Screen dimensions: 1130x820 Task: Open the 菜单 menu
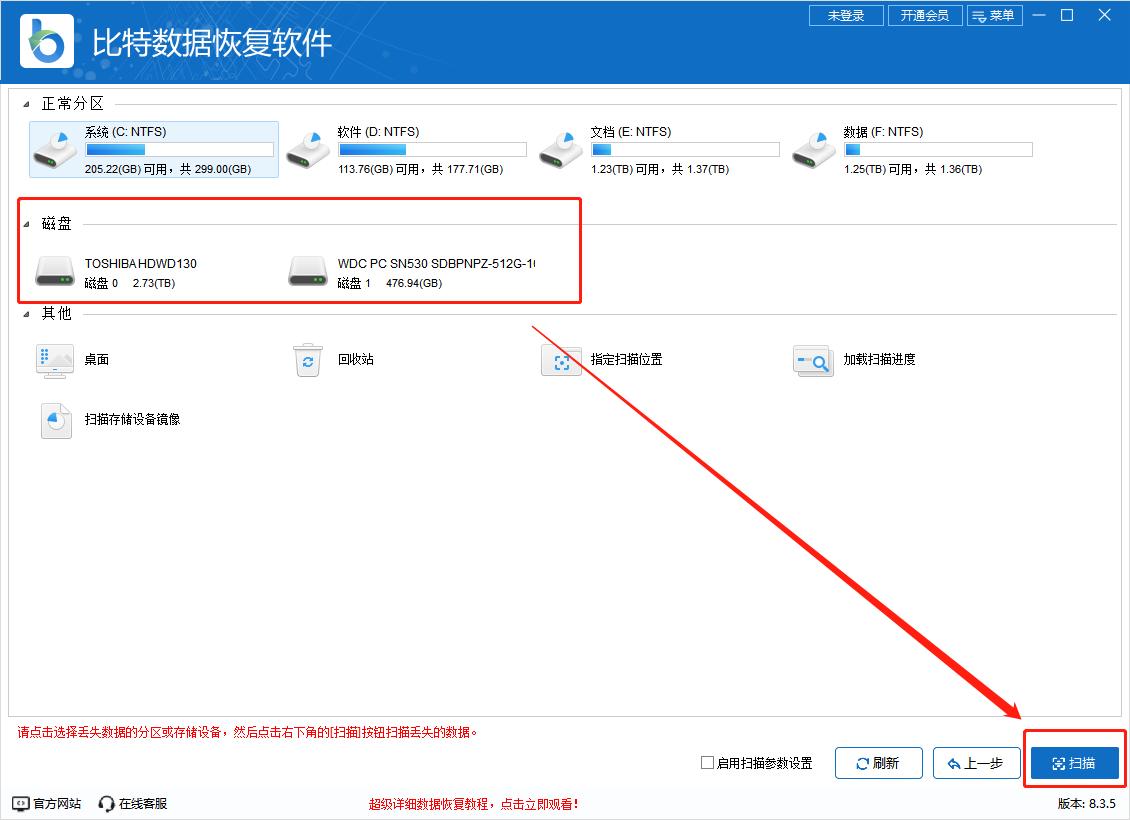[x=994, y=16]
